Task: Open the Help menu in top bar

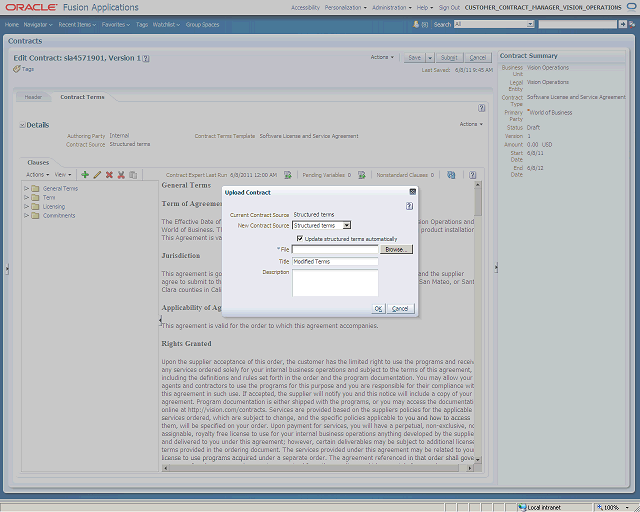Action: click(425, 7)
